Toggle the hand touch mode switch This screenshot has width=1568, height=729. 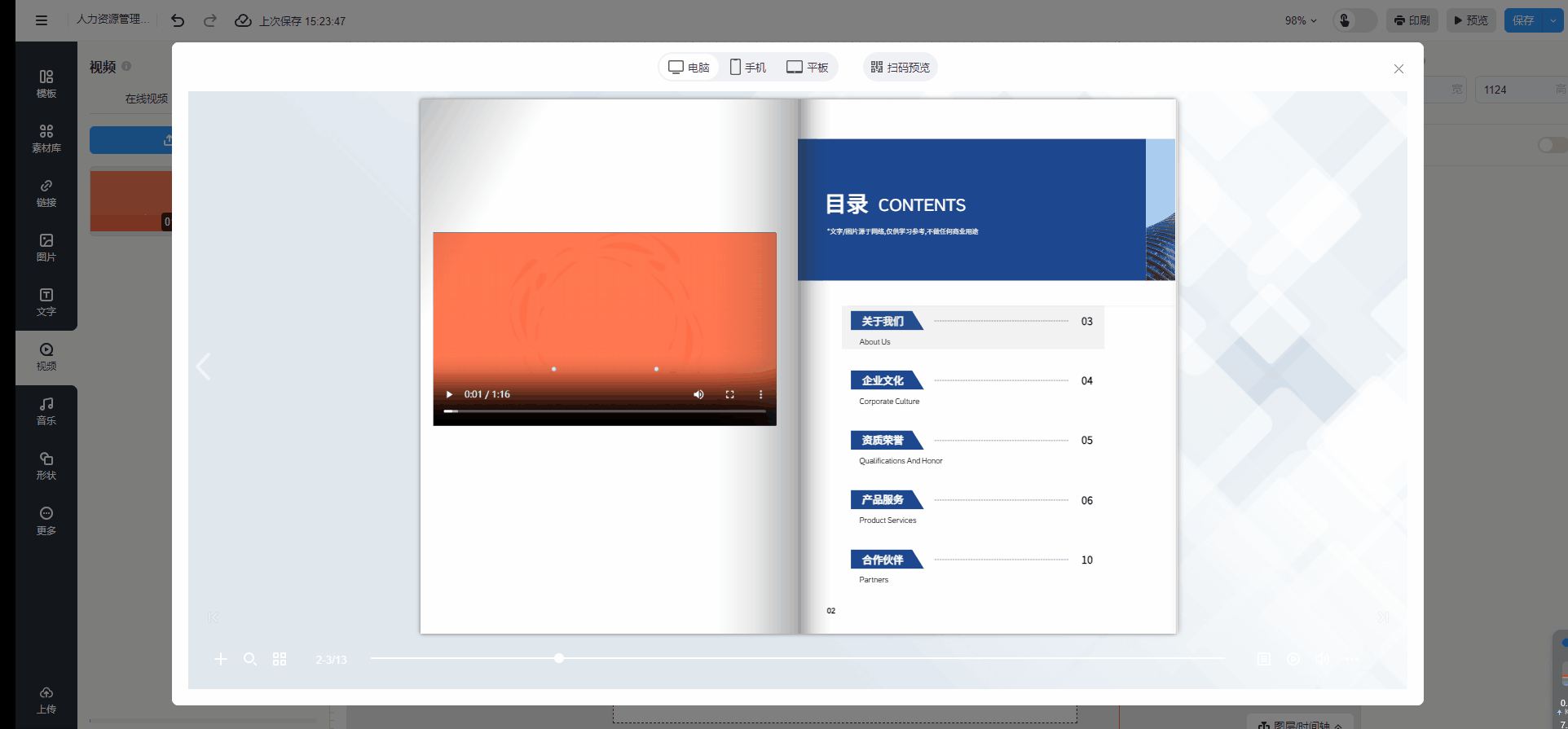1354,20
